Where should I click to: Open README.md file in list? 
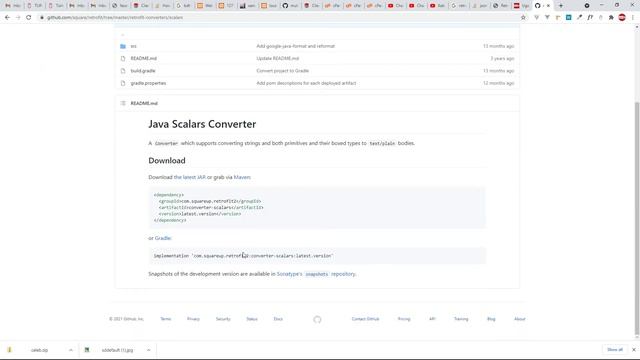tap(144, 58)
